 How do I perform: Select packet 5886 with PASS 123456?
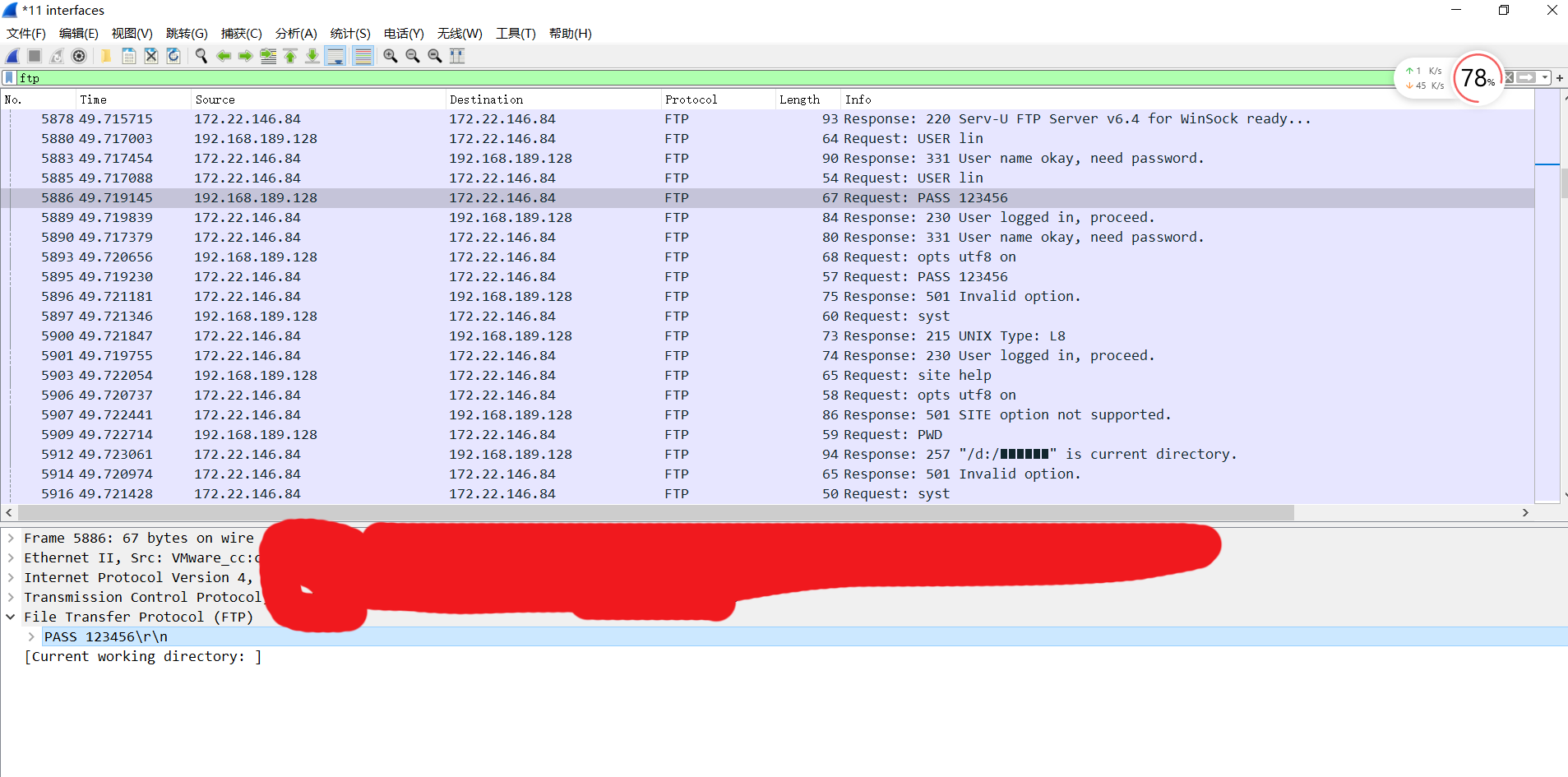tap(493, 197)
